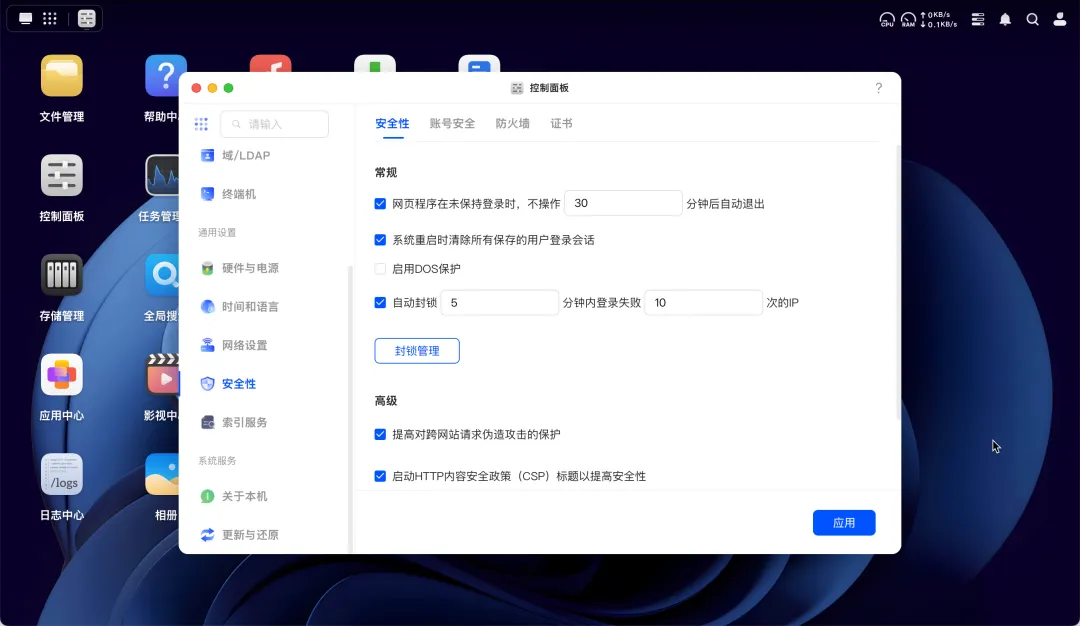Open the 任务管理 monitor icon

click(x=162, y=175)
